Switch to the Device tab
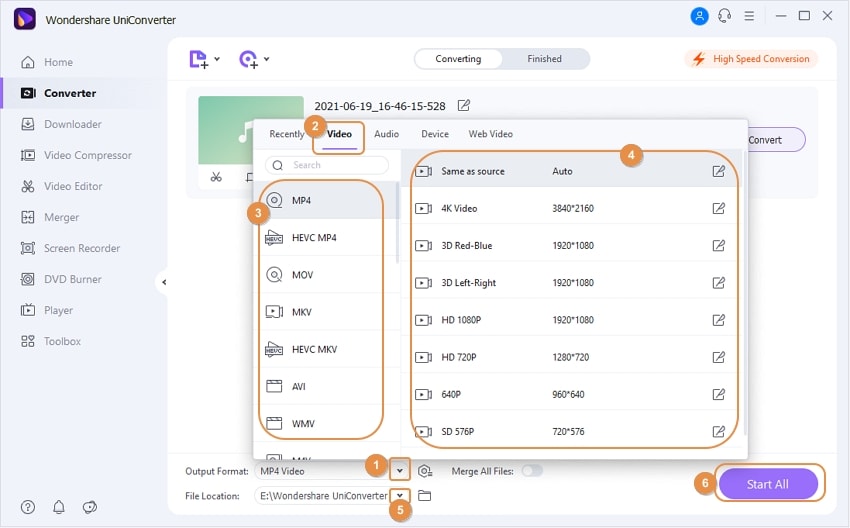Screen dimensions: 850x528 [x=435, y=134]
